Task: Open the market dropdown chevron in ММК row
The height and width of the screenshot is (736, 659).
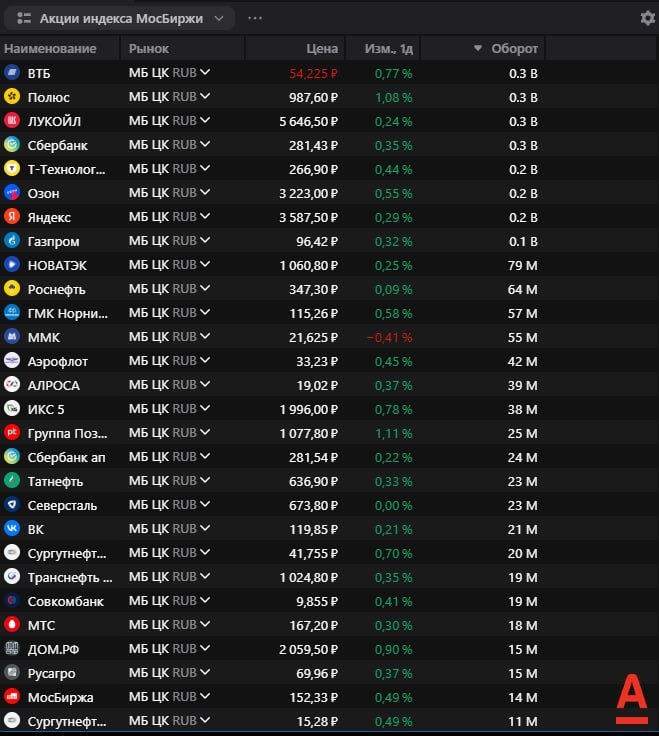Action: (x=205, y=336)
